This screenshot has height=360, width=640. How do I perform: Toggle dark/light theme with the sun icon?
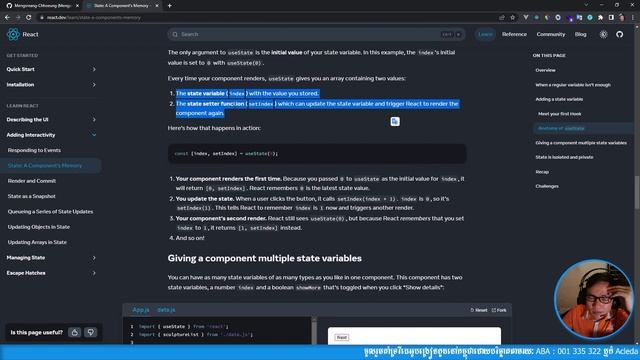(x=603, y=34)
